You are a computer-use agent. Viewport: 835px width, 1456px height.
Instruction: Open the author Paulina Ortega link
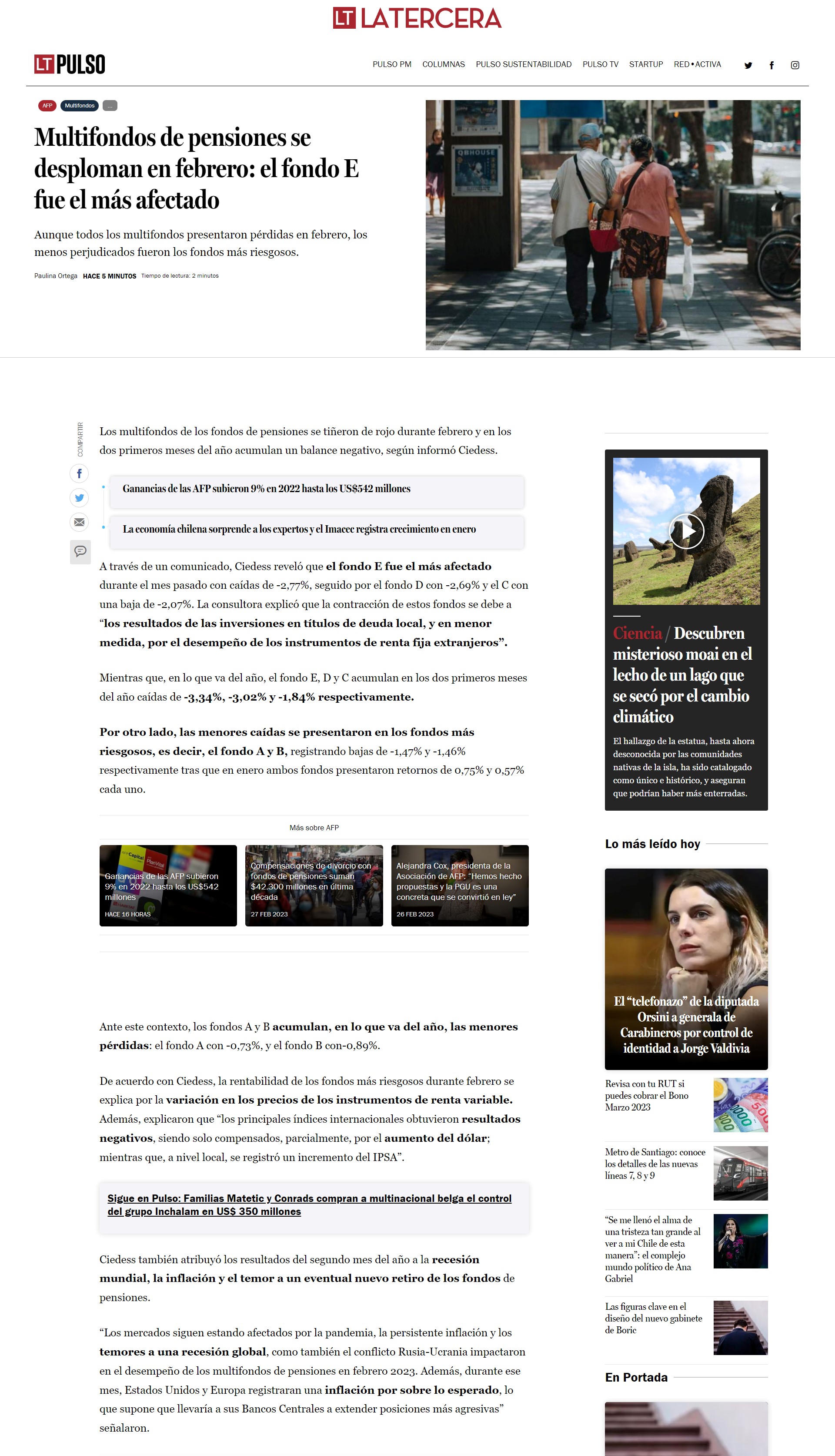56,276
